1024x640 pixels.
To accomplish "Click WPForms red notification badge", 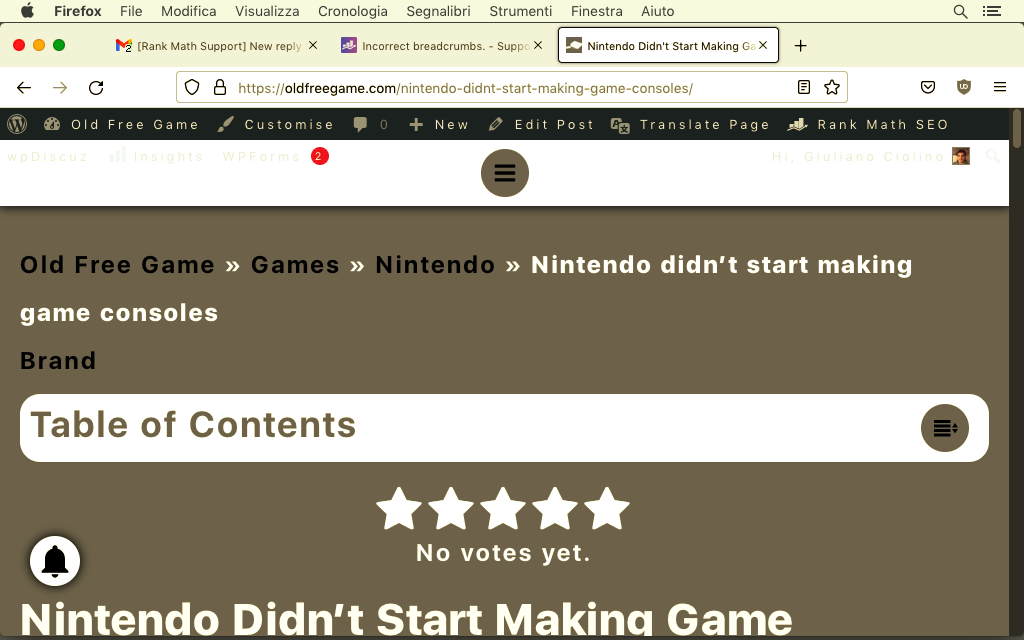I will pyautogui.click(x=319, y=156).
